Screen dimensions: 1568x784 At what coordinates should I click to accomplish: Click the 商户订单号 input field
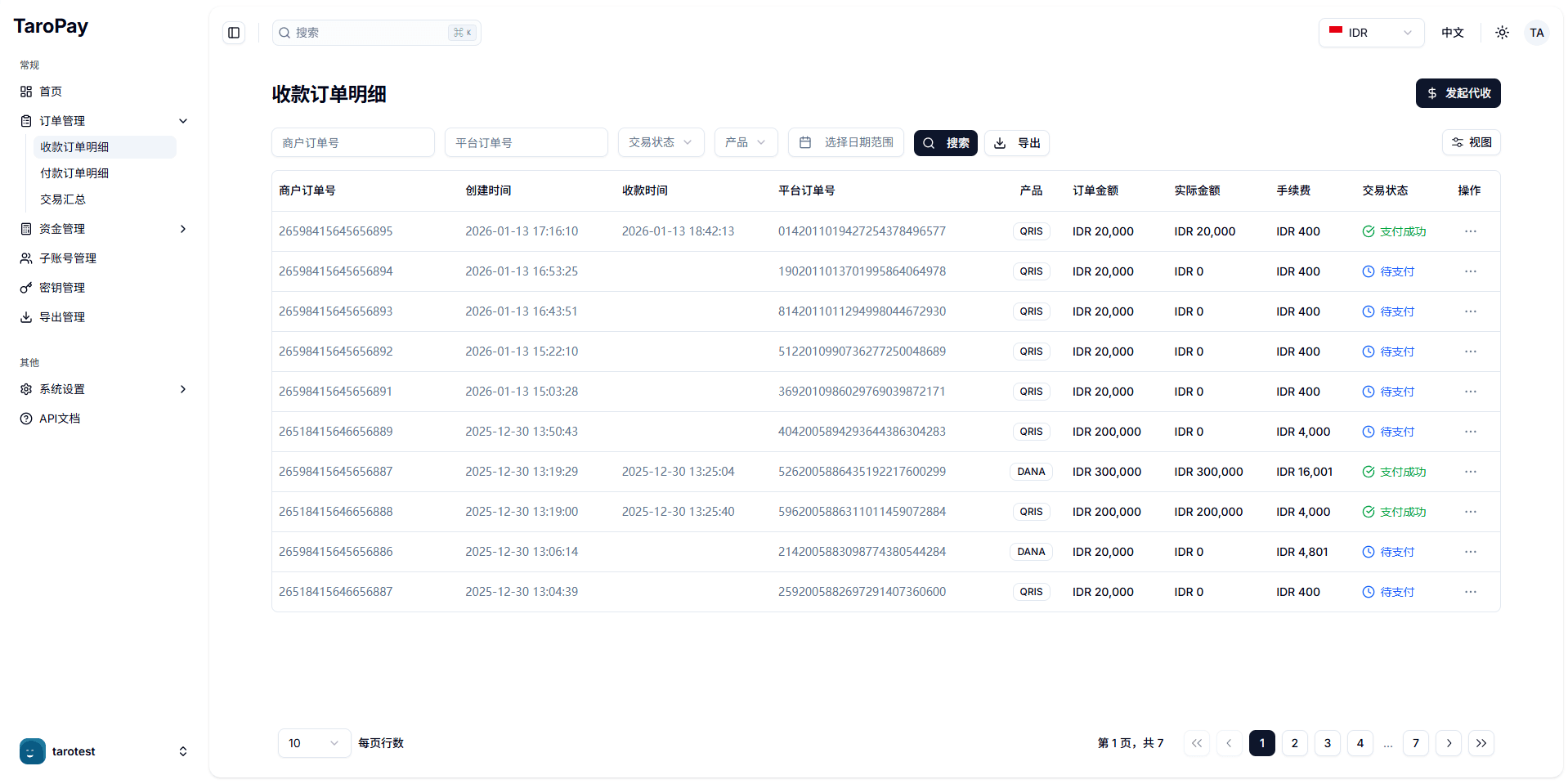pyautogui.click(x=353, y=142)
